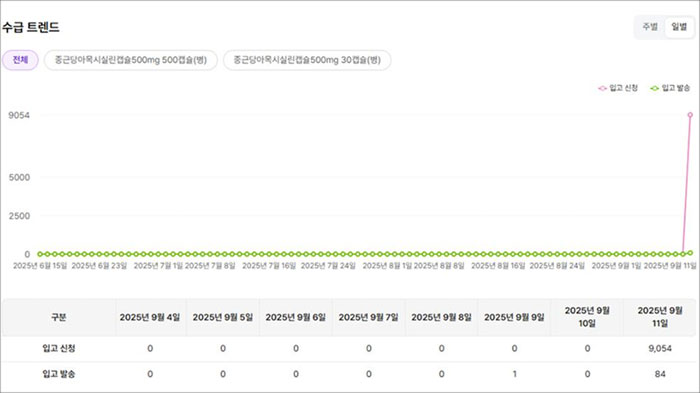Click the 입고 발송 value 1 on 9월 9일
This screenshot has height=393, width=700.
pyautogui.click(x=514, y=374)
